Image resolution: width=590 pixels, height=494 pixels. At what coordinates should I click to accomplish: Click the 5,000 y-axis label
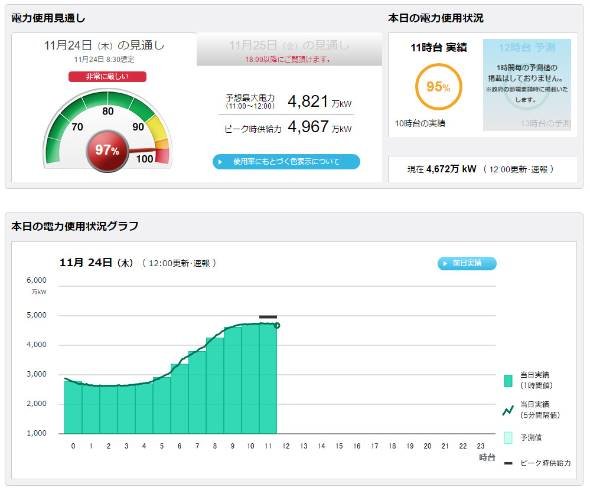pyautogui.click(x=36, y=315)
